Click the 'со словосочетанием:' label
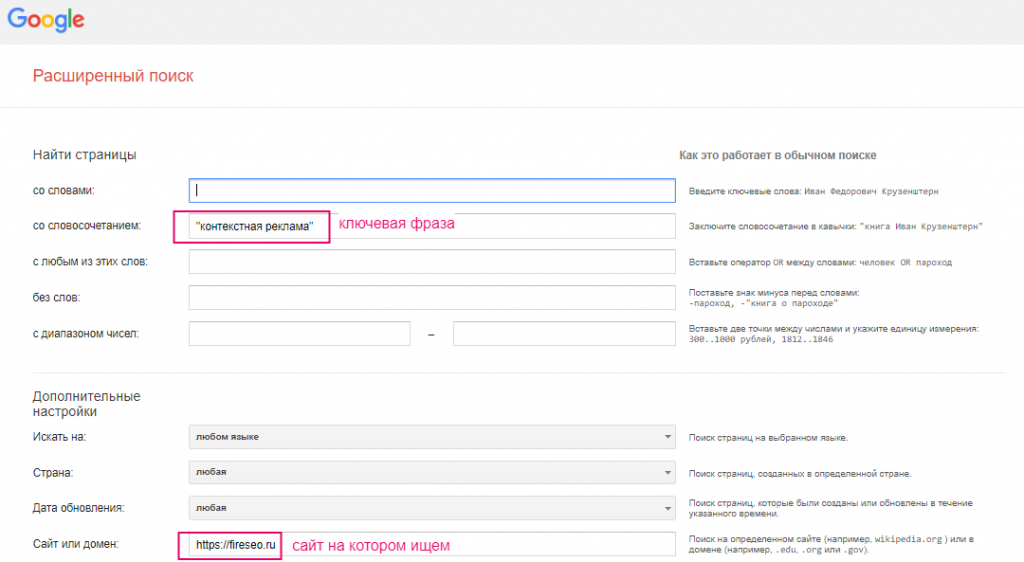1024x562 pixels. click(x=86, y=226)
